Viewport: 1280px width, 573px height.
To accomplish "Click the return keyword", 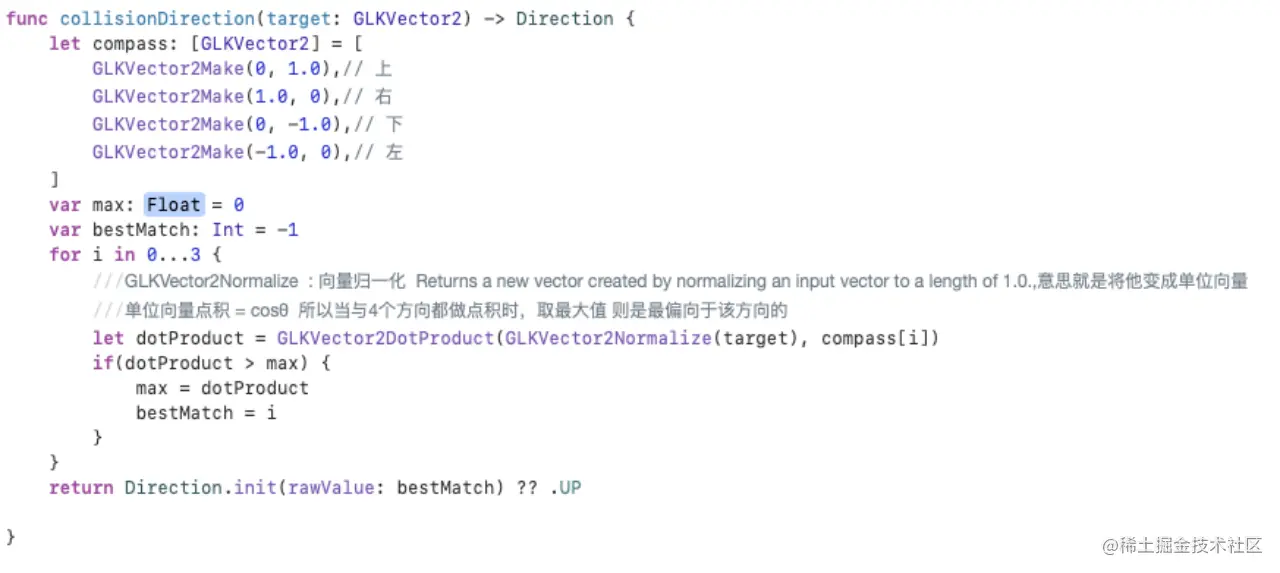I will pos(81,488).
